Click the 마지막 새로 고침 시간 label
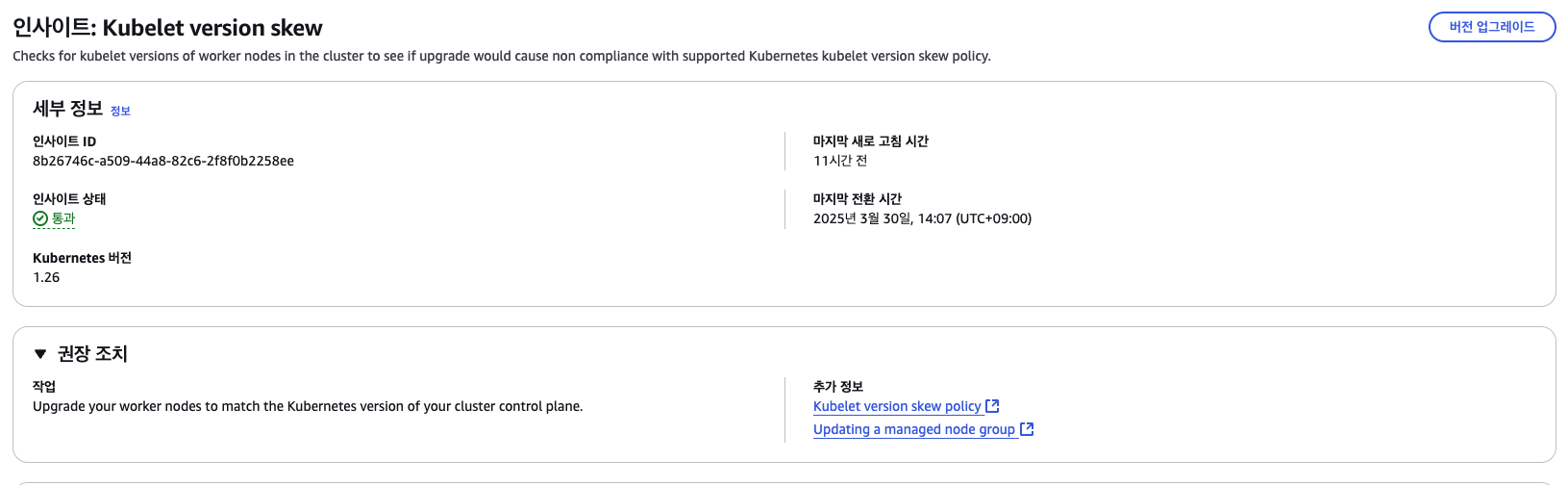1568x485 pixels. click(x=870, y=141)
